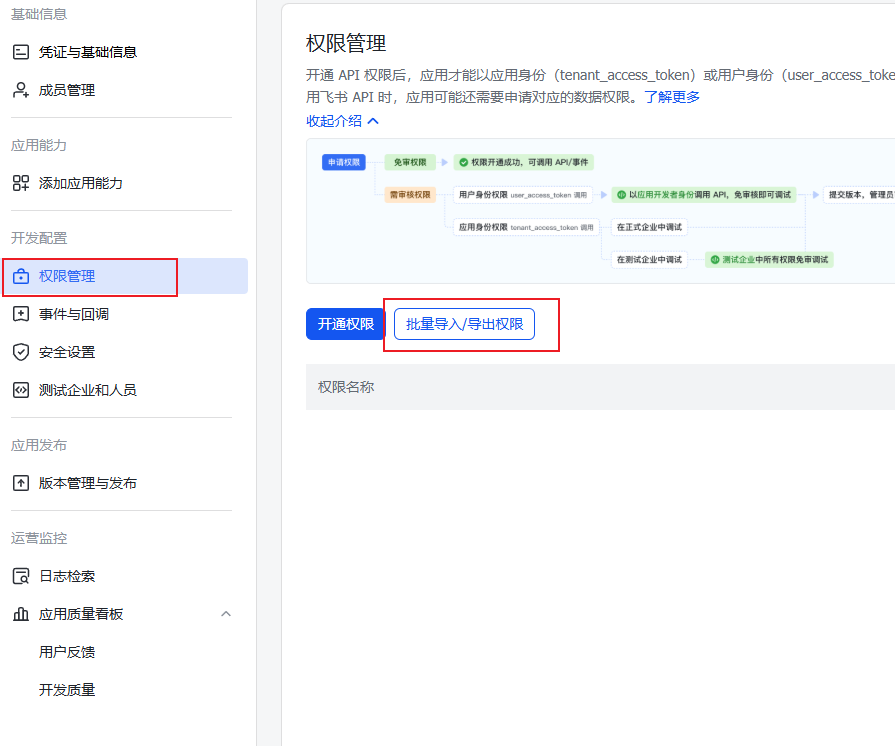Click the permission flow diagram image
Image resolution: width=895 pixels, height=746 pixels.
600,211
